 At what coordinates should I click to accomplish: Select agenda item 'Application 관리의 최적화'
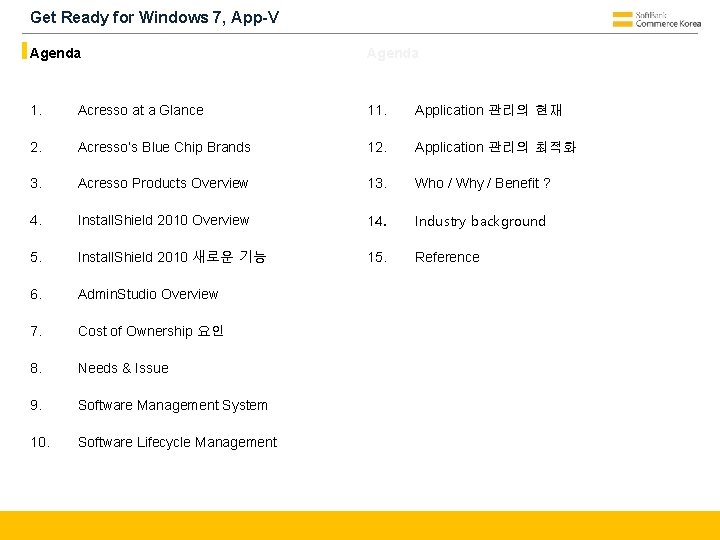(x=495, y=147)
